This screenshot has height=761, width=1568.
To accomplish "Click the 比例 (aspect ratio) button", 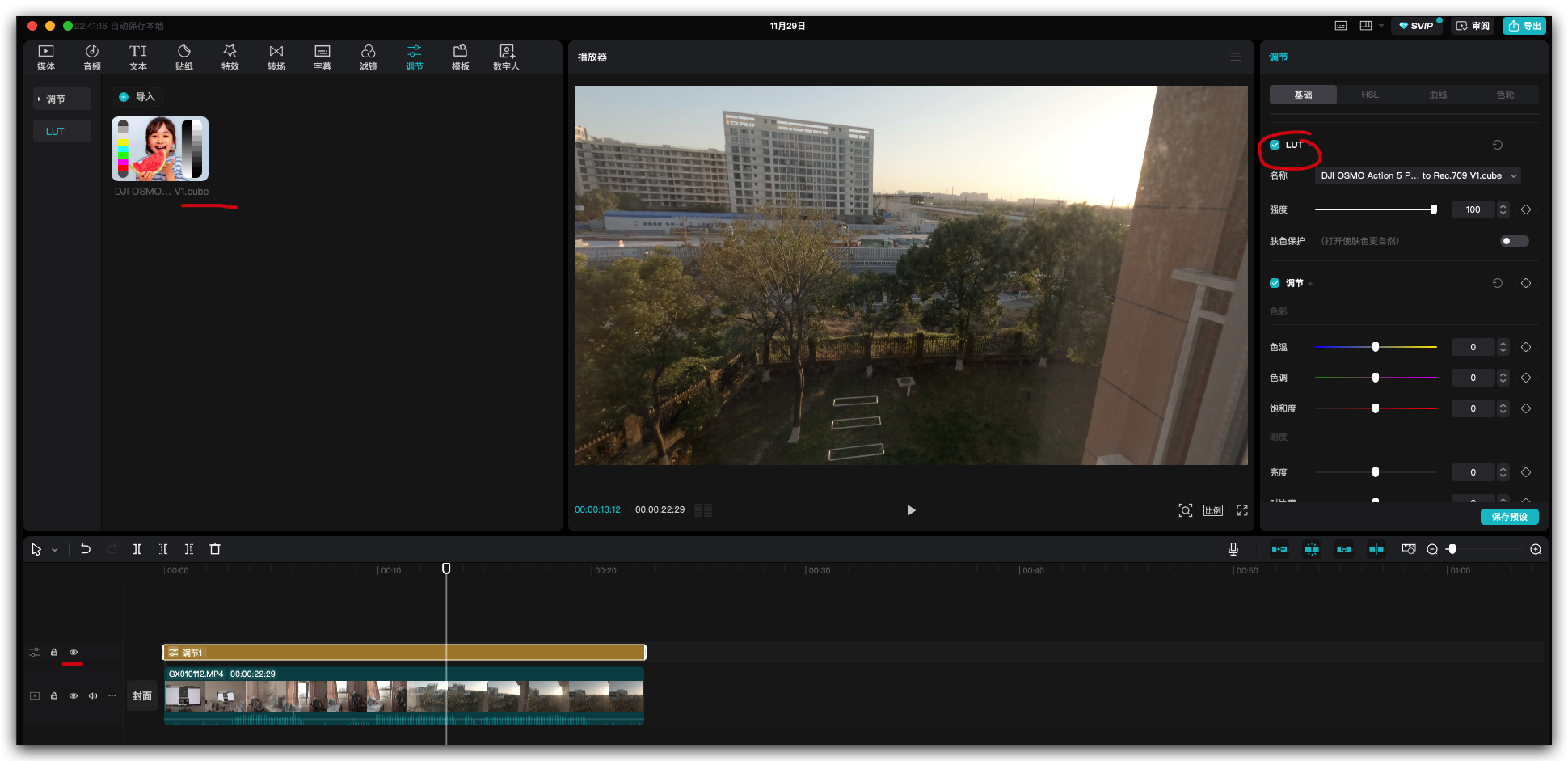I will 1213,510.
